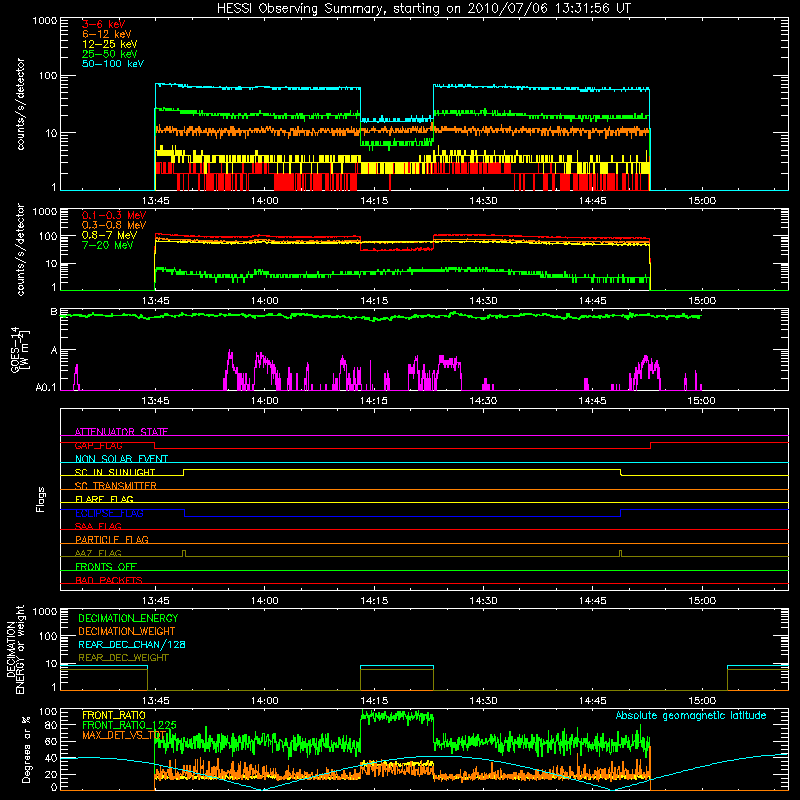Image resolution: width=800 pixels, height=800 pixels.
Task: Click the DECIMATION_ENERGY legend entry
Action: pyautogui.click(x=128, y=618)
